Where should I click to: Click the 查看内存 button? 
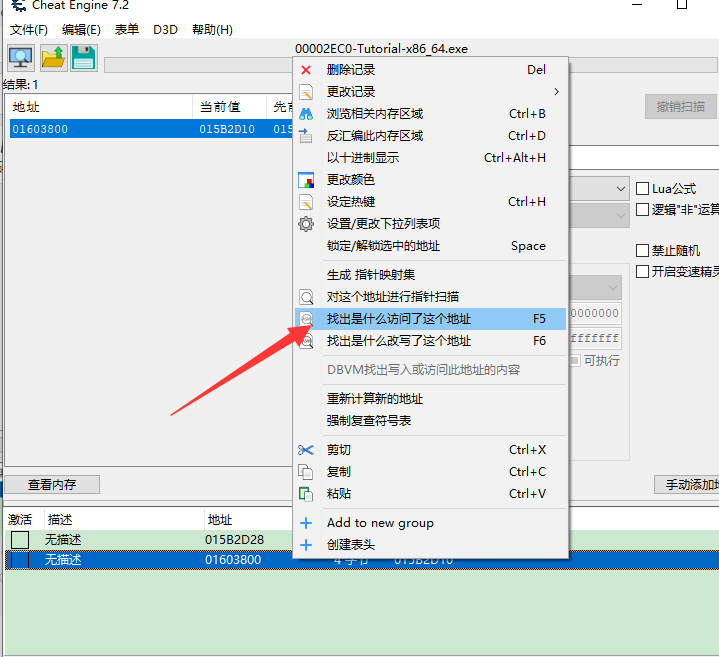(x=52, y=485)
